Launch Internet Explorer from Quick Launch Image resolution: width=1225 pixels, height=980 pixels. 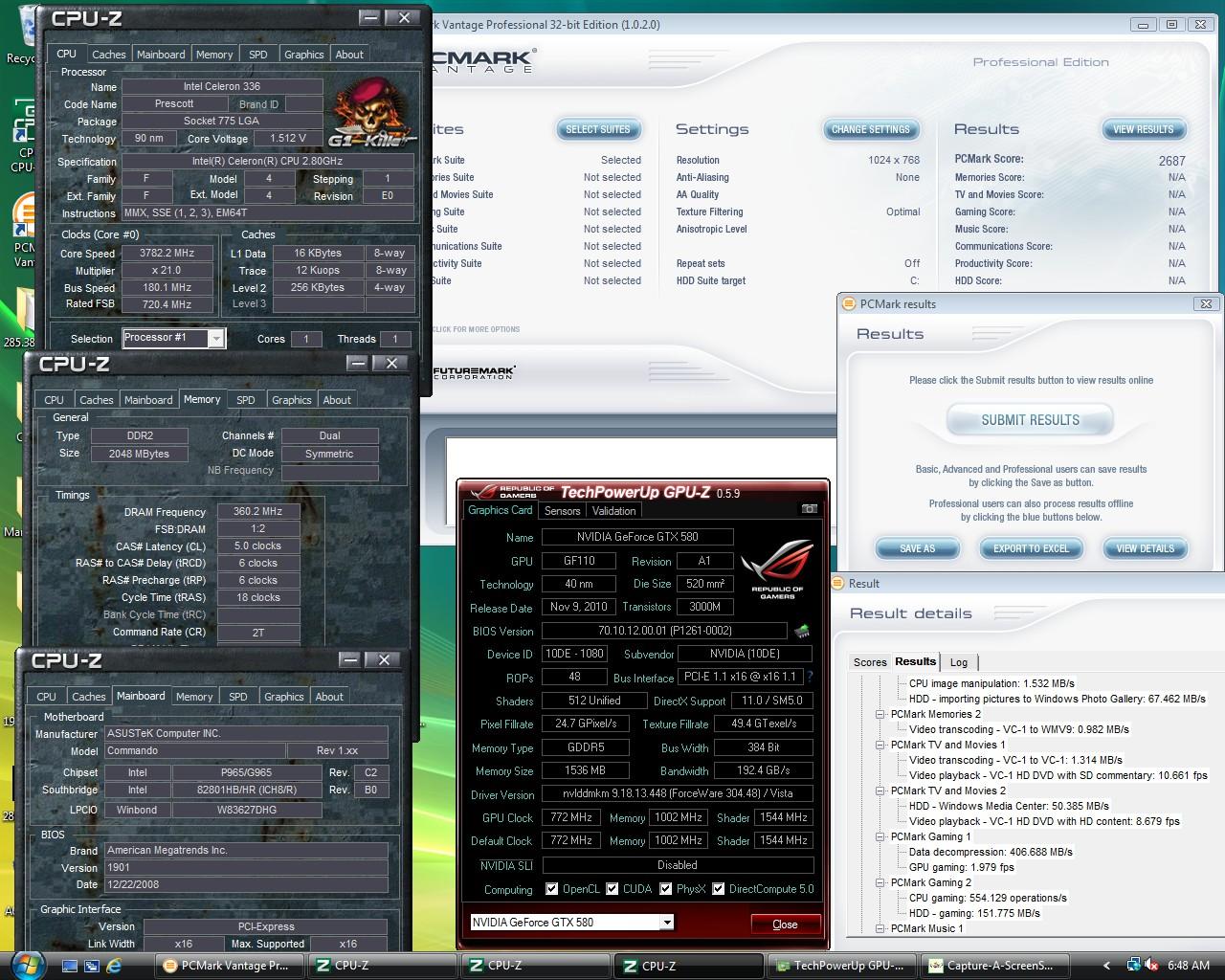click(115, 966)
